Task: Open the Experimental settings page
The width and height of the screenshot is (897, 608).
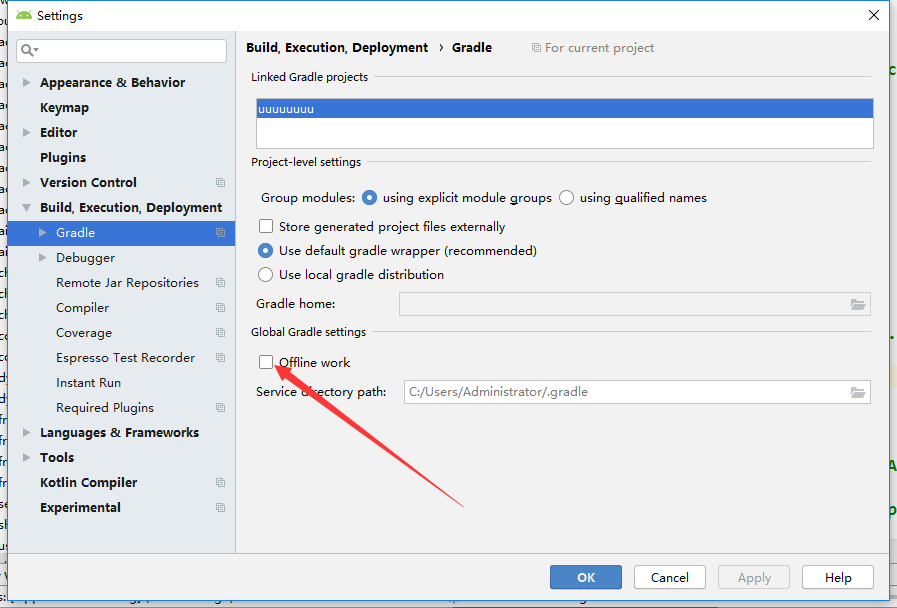Action: tap(80, 508)
